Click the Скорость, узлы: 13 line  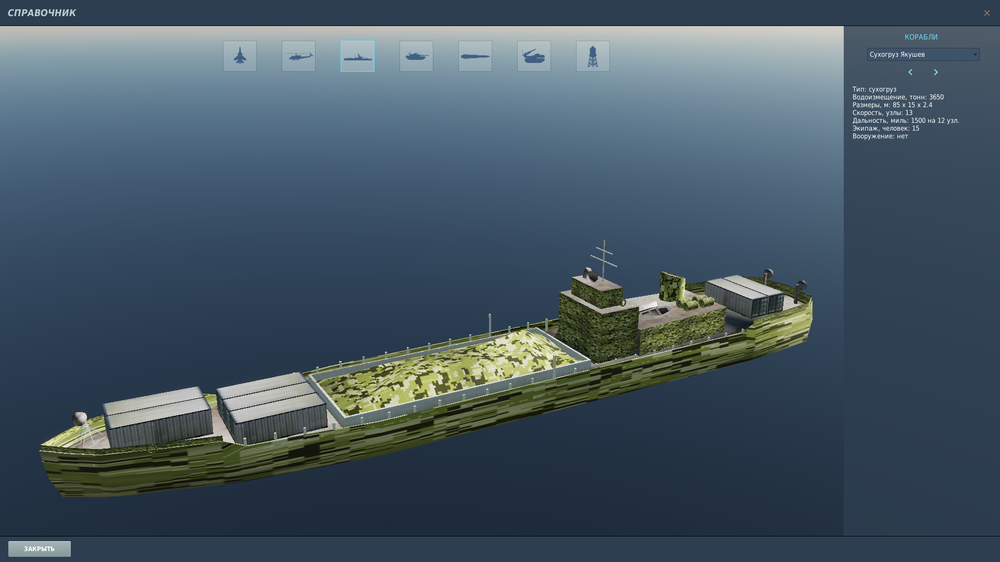(x=882, y=112)
